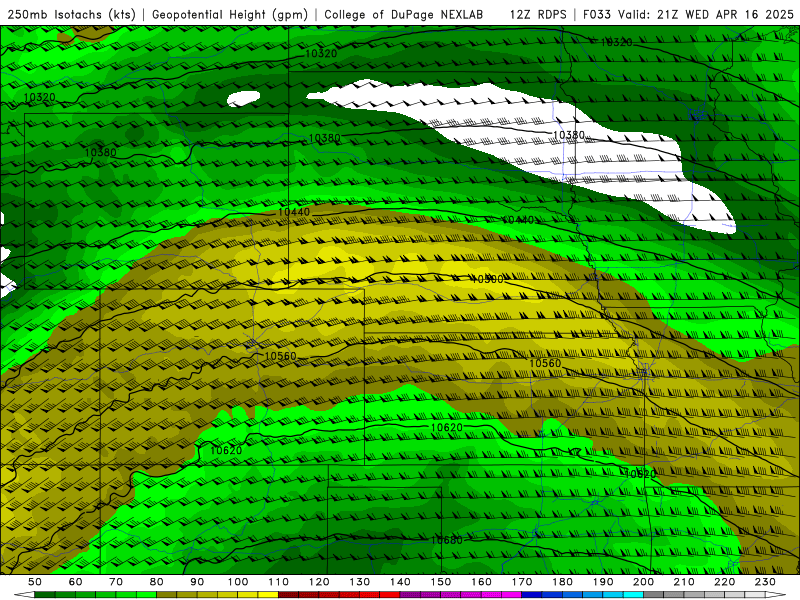
Task: Click legend value 230 on the scale
Action: click(x=765, y=582)
